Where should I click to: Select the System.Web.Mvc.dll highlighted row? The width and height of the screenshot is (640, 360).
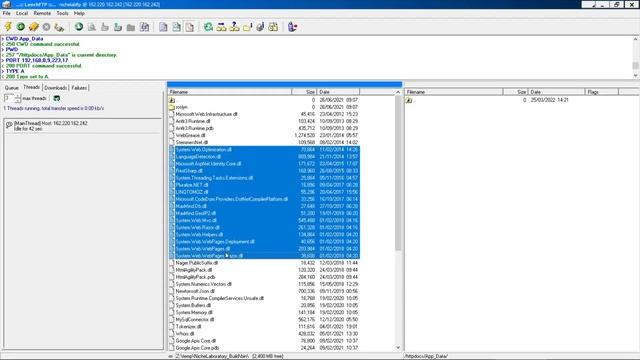click(x=264, y=220)
